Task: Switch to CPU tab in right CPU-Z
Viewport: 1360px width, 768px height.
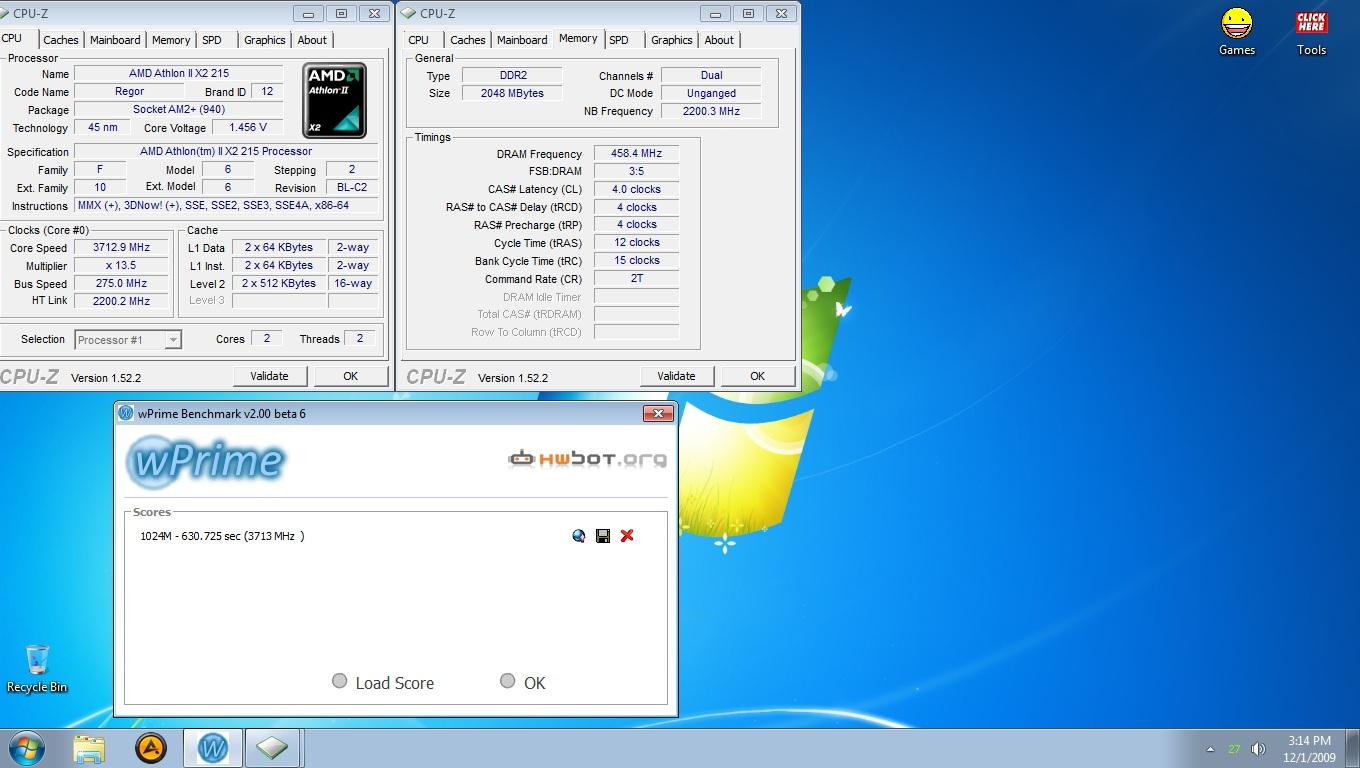Action: pos(419,40)
